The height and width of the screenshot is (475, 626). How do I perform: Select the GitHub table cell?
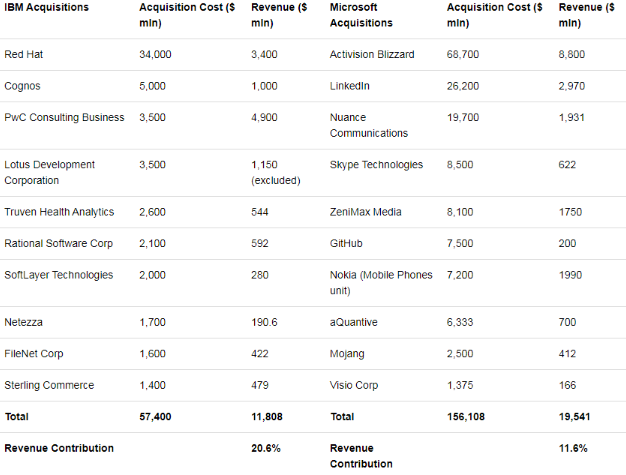pos(346,243)
